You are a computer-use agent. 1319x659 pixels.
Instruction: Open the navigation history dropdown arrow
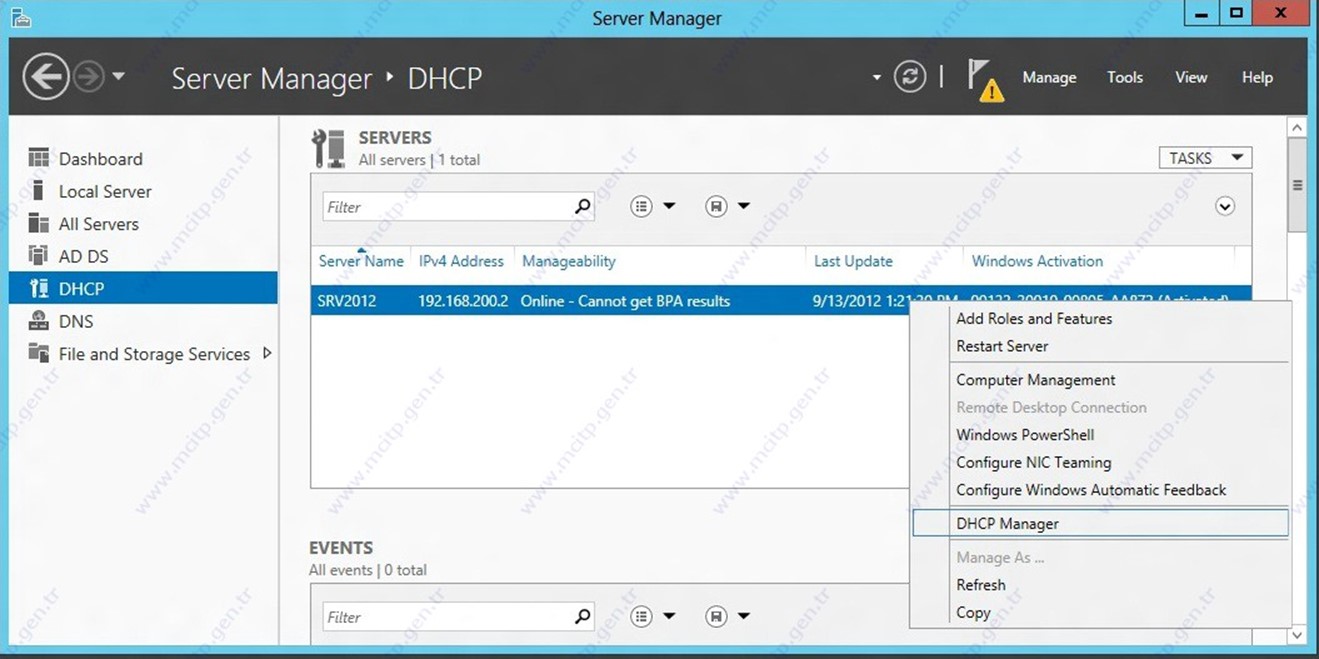[x=118, y=76]
